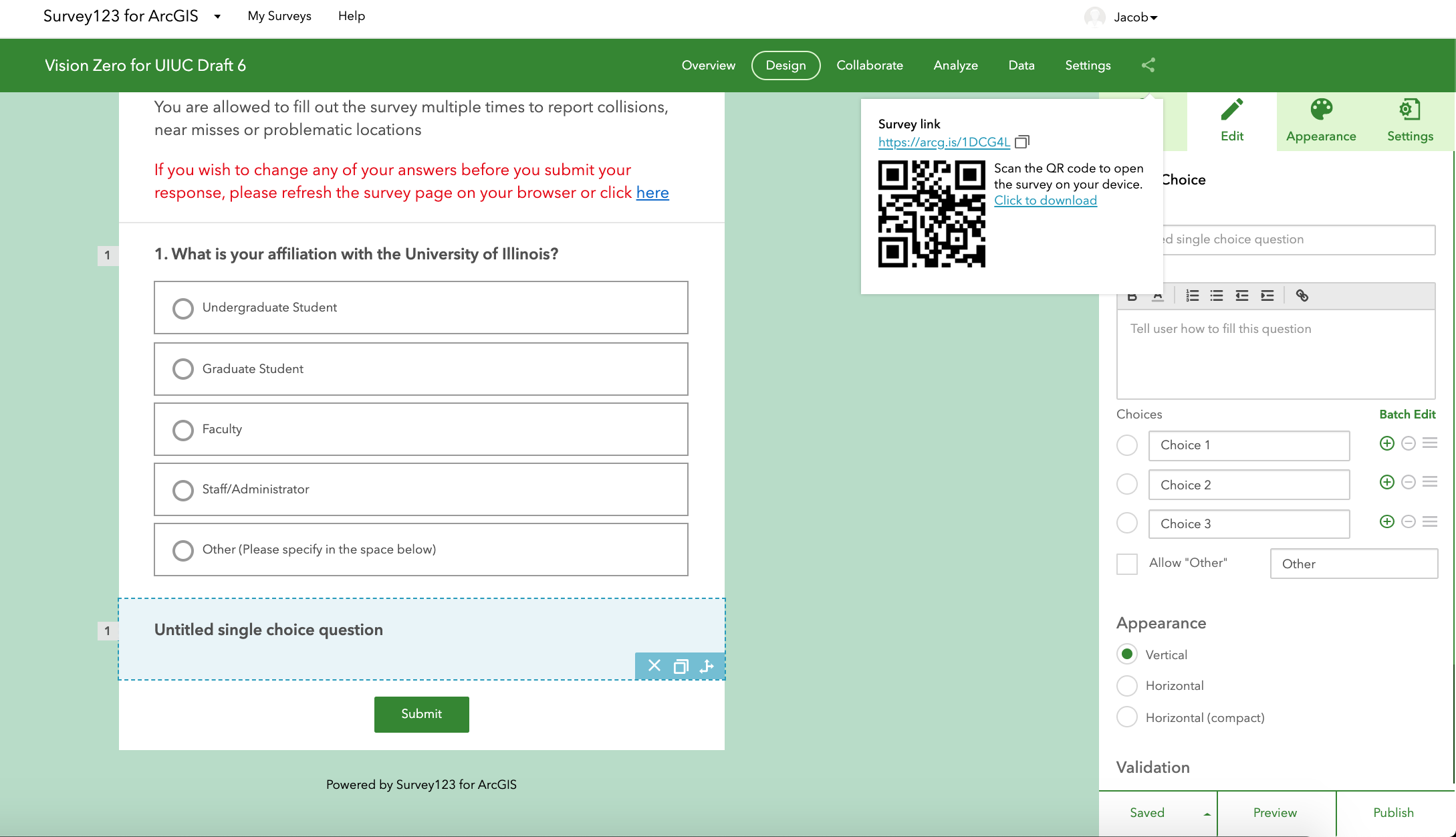This screenshot has width=1456, height=837.
Task: Click the Edit panel icon
Action: click(1232, 119)
